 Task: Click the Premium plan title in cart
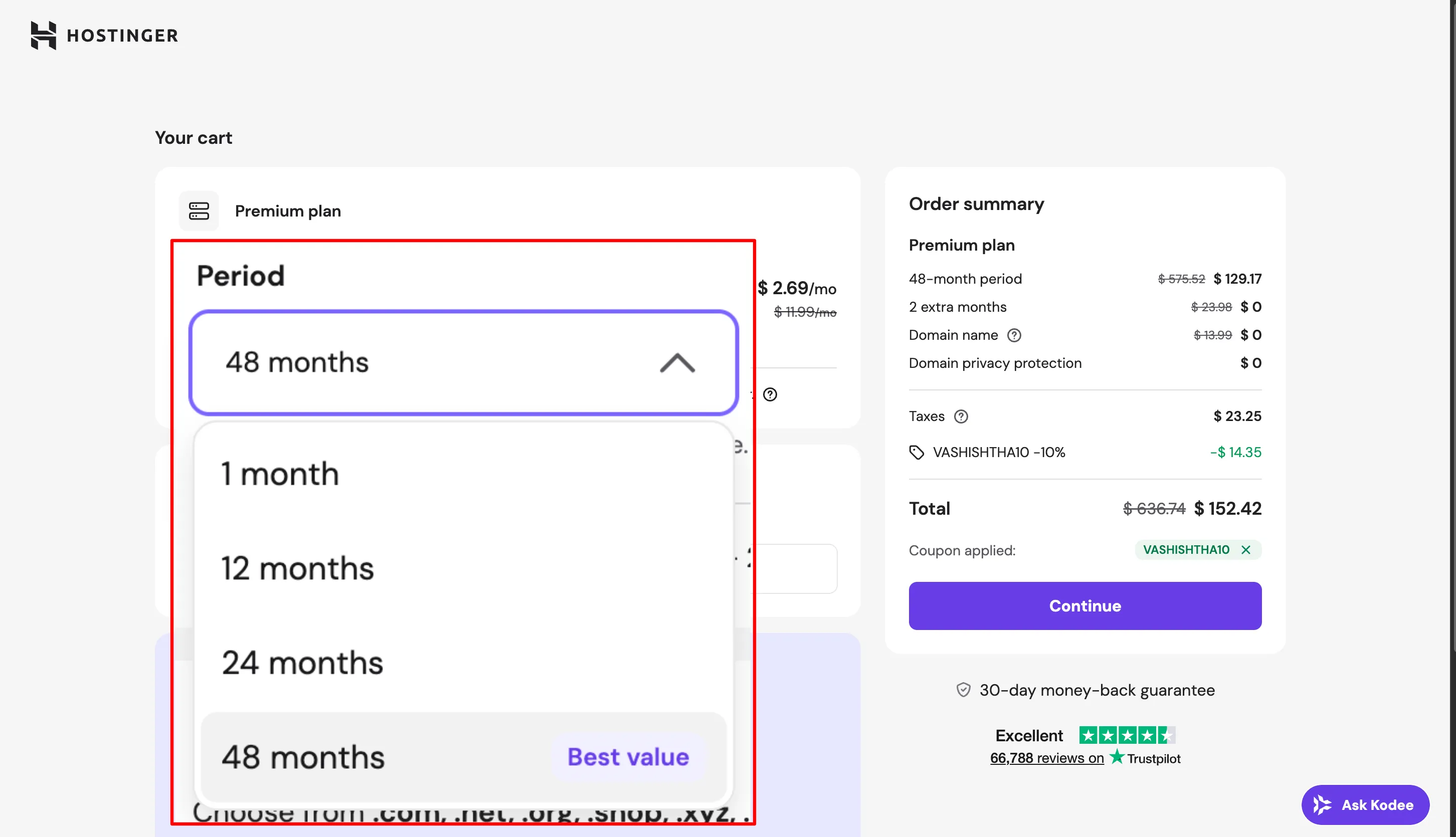point(288,211)
